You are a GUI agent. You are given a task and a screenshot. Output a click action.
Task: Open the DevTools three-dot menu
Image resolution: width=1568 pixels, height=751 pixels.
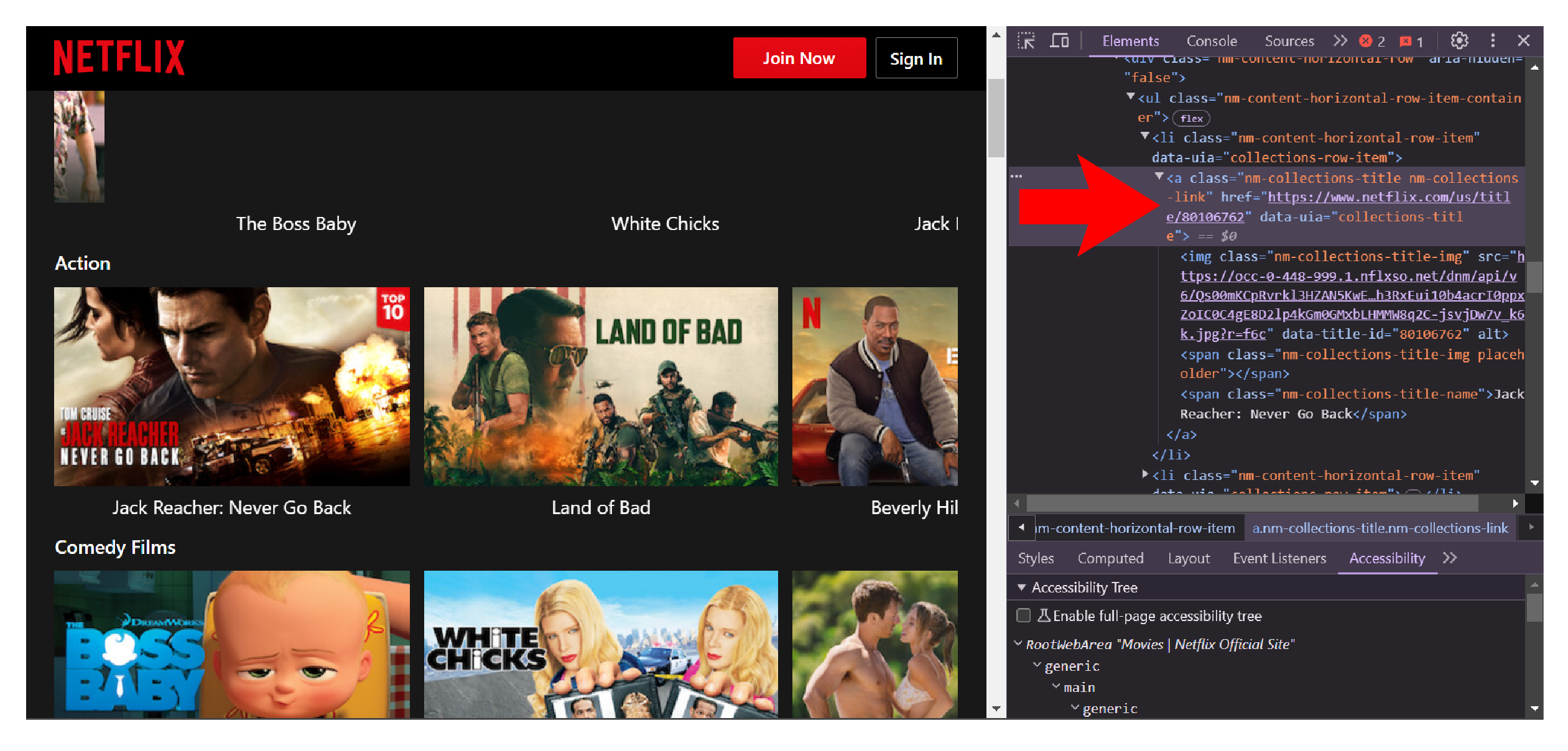pyautogui.click(x=1493, y=41)
